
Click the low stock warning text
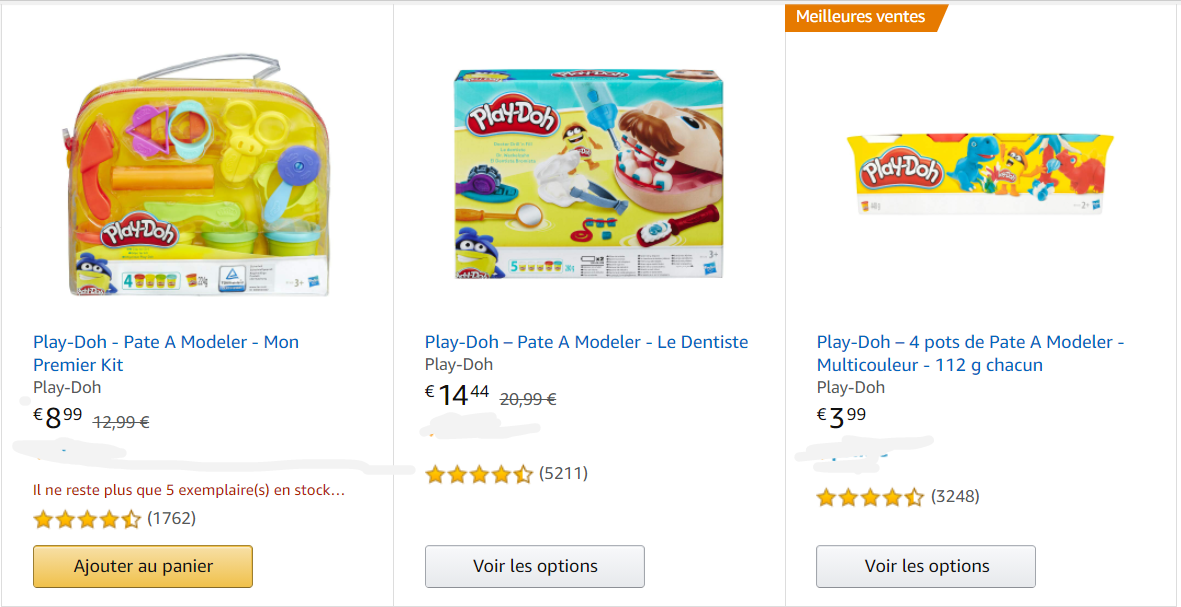coord(189,490)
